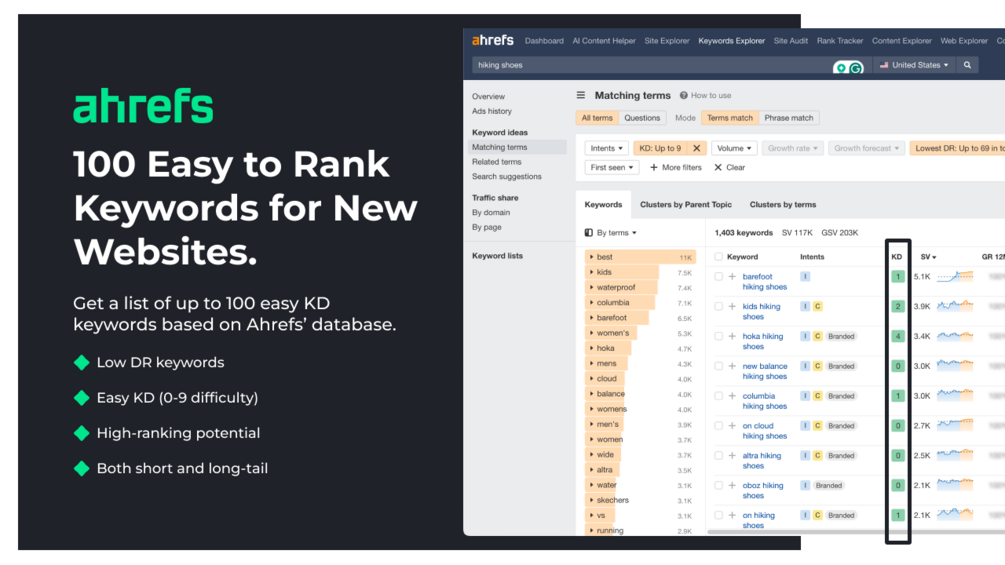Click the plus icon for new balance hiking shoes
The image size is (1005, 565).
pos(732,366)
